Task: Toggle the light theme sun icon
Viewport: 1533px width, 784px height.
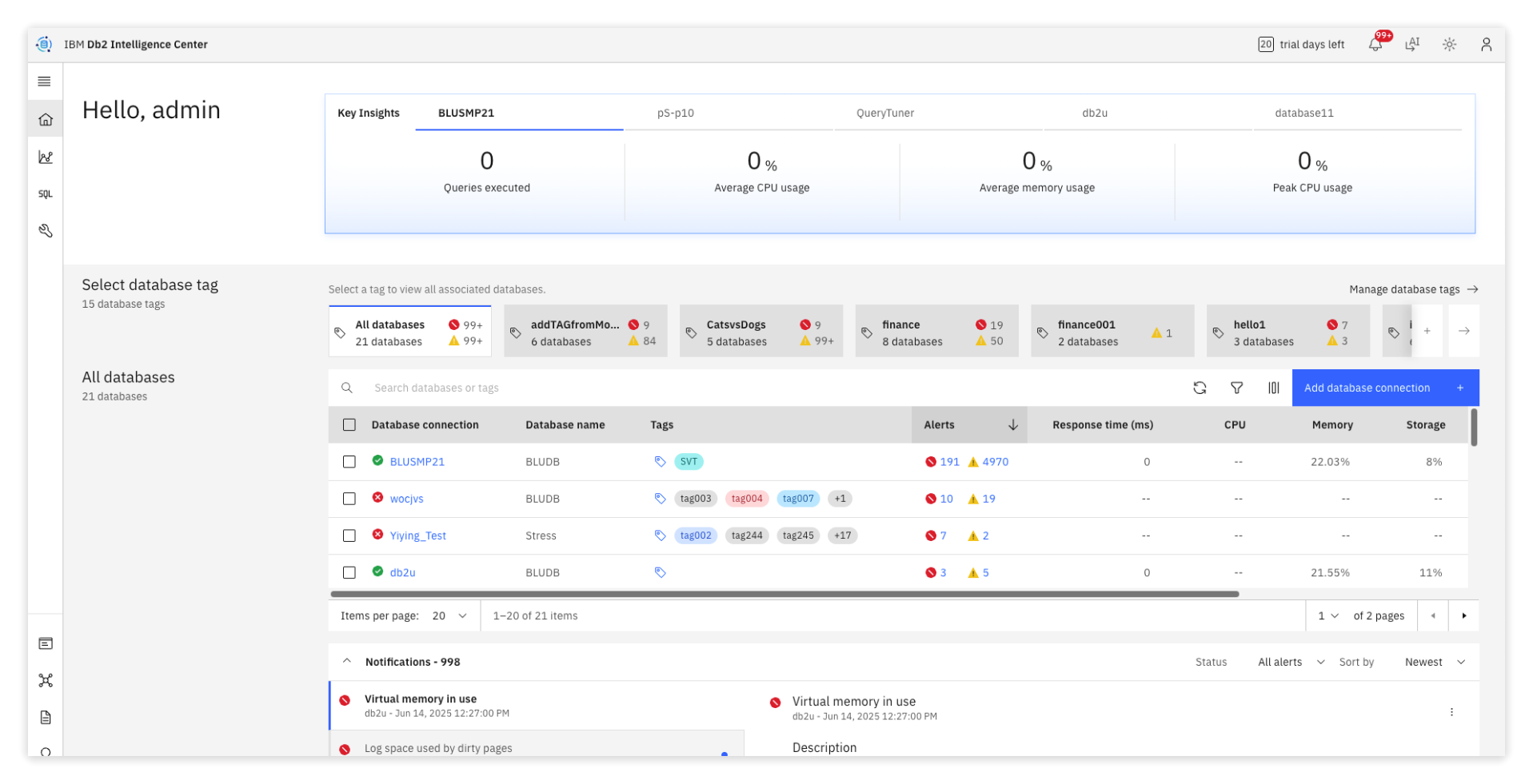Action: click(1449, 45)
